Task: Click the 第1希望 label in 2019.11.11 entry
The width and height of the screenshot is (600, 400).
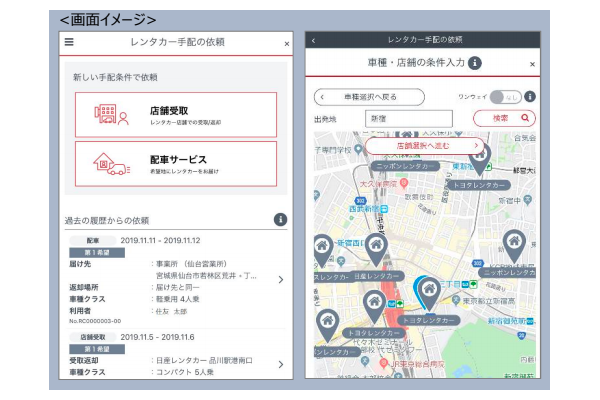Action: (x=97, y=253)
